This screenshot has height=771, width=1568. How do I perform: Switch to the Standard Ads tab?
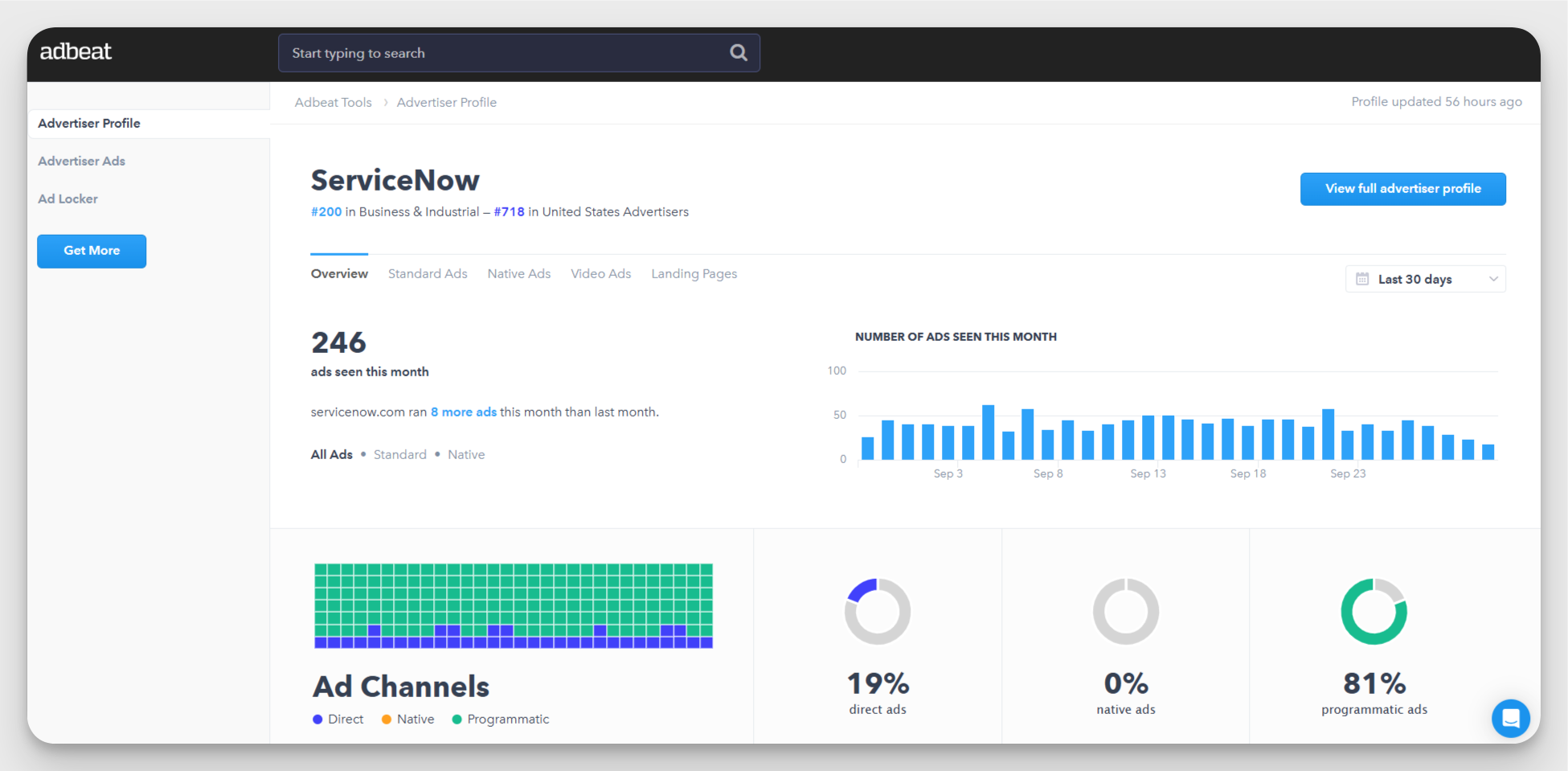point(428,274)
